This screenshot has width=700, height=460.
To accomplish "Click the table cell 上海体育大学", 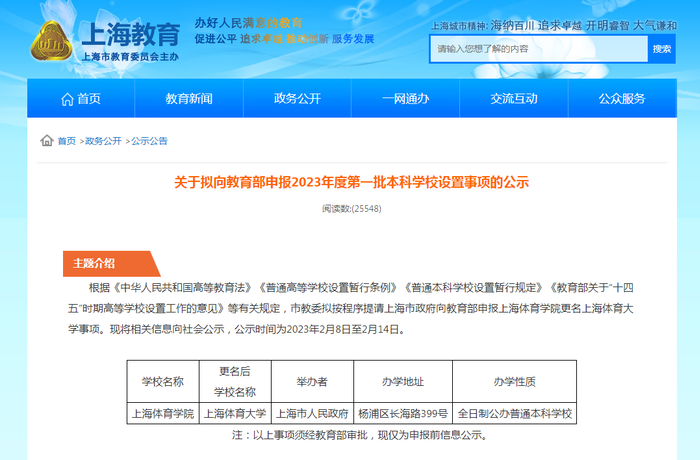I will pyautogui.click(x=235, y=414).
